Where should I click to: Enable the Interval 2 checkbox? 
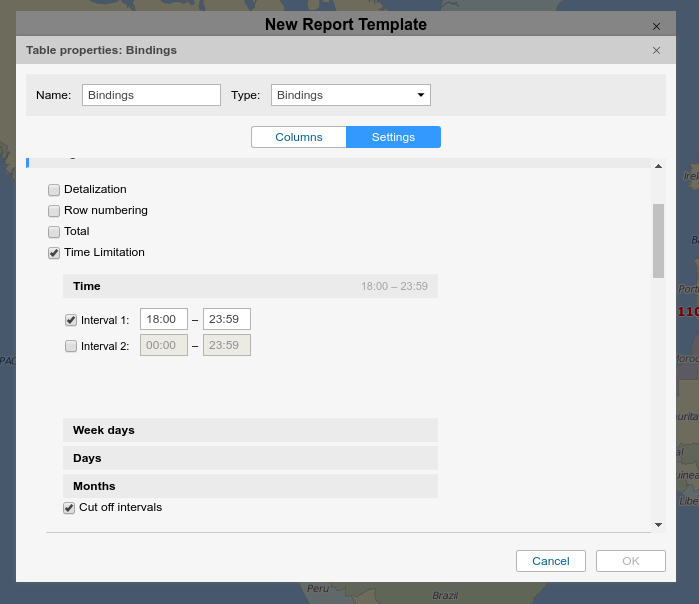(71, 346)
